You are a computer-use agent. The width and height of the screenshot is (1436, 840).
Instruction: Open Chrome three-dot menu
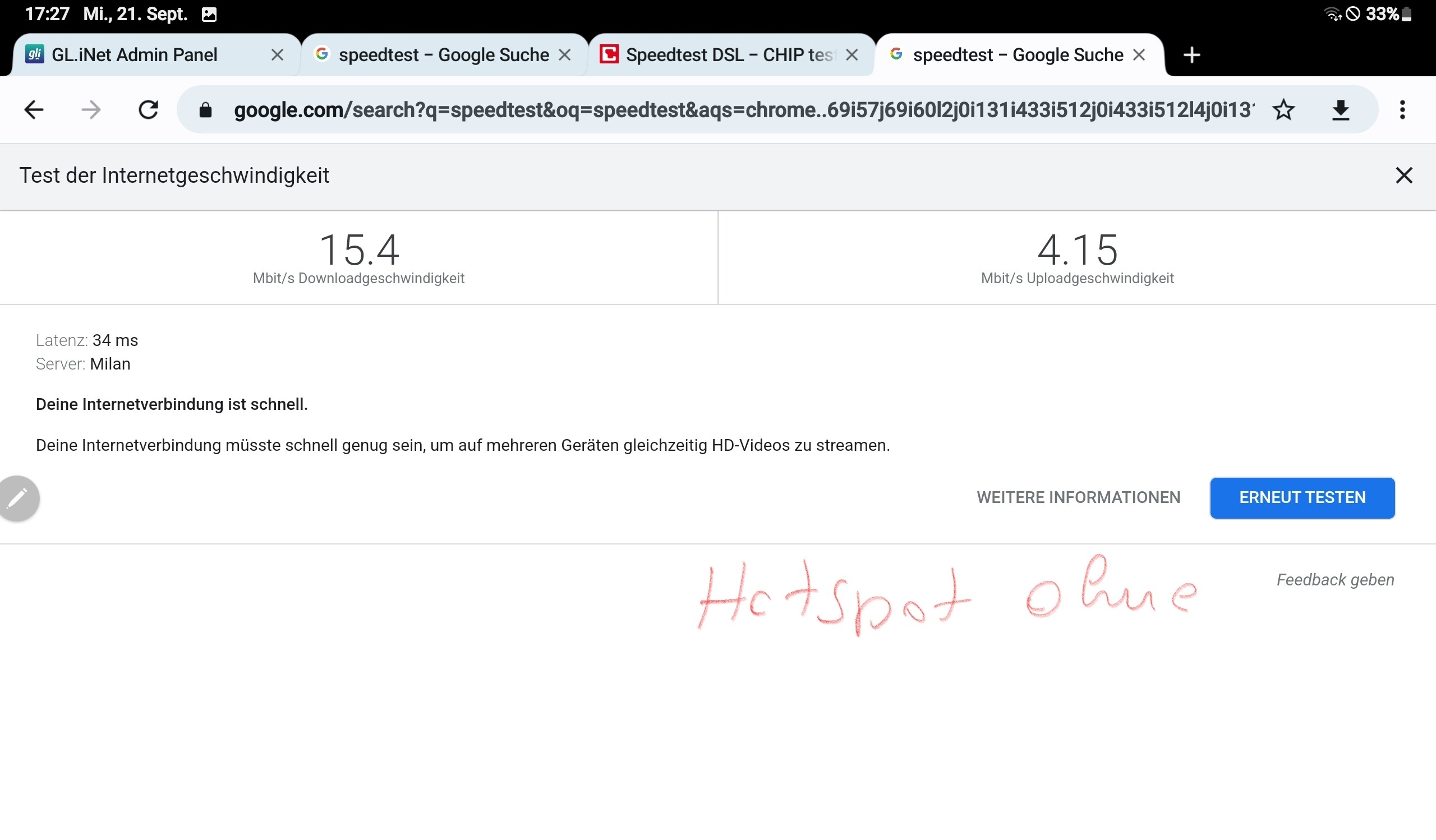(1402, 109)
